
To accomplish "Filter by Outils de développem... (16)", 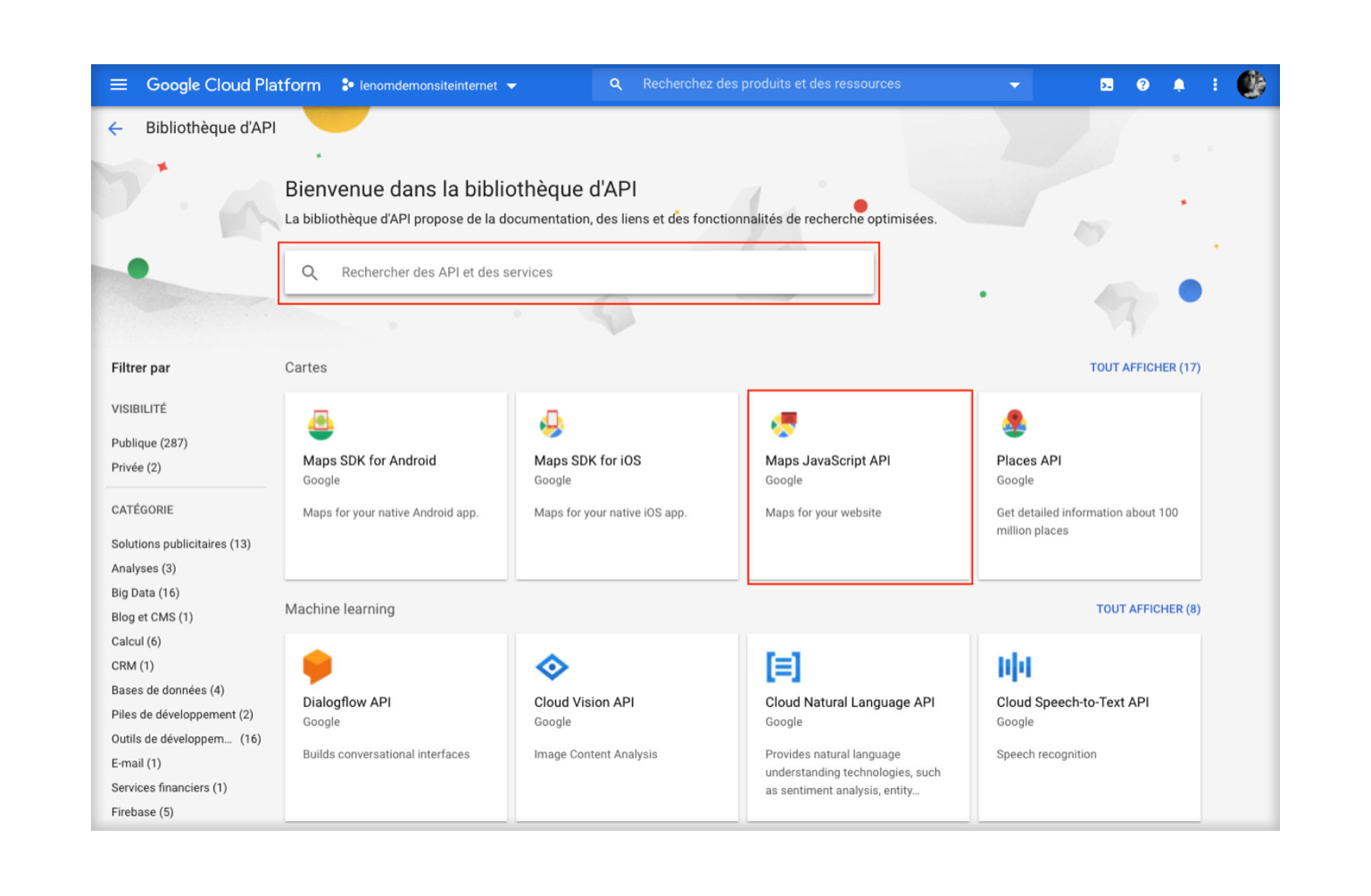I will (x=186, y=739).
